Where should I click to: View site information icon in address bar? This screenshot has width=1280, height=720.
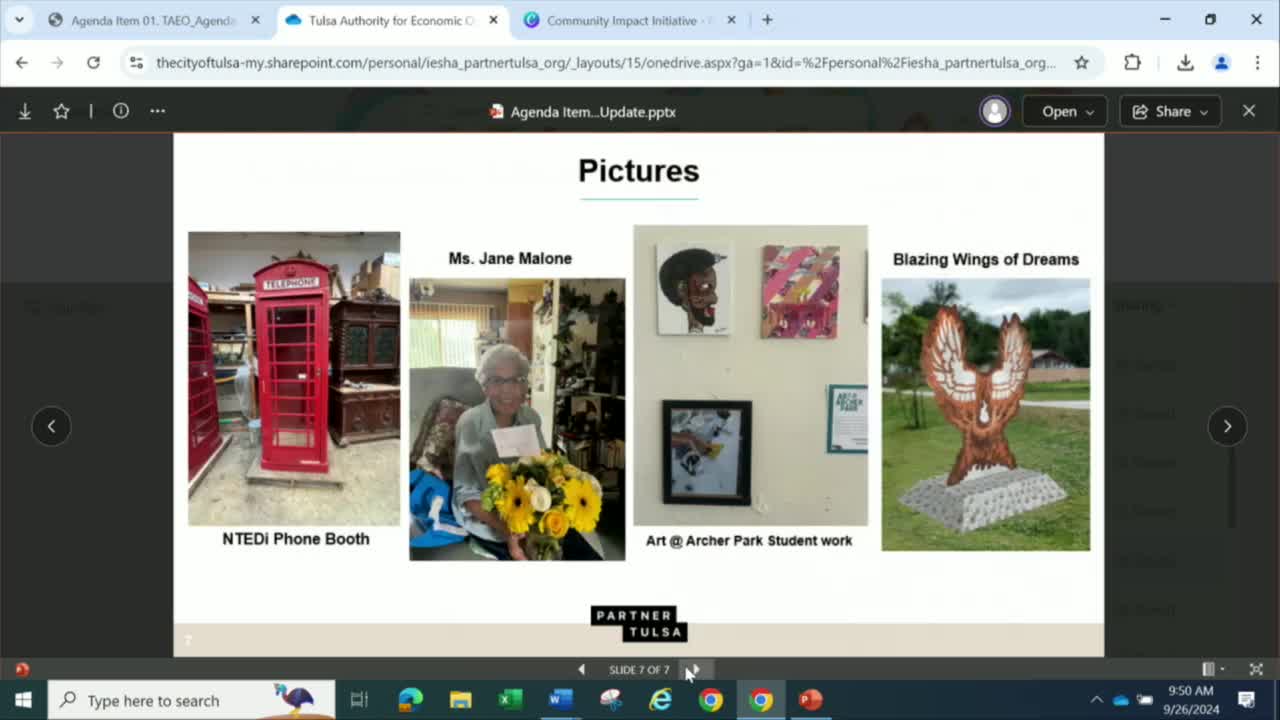coord(137,62)
